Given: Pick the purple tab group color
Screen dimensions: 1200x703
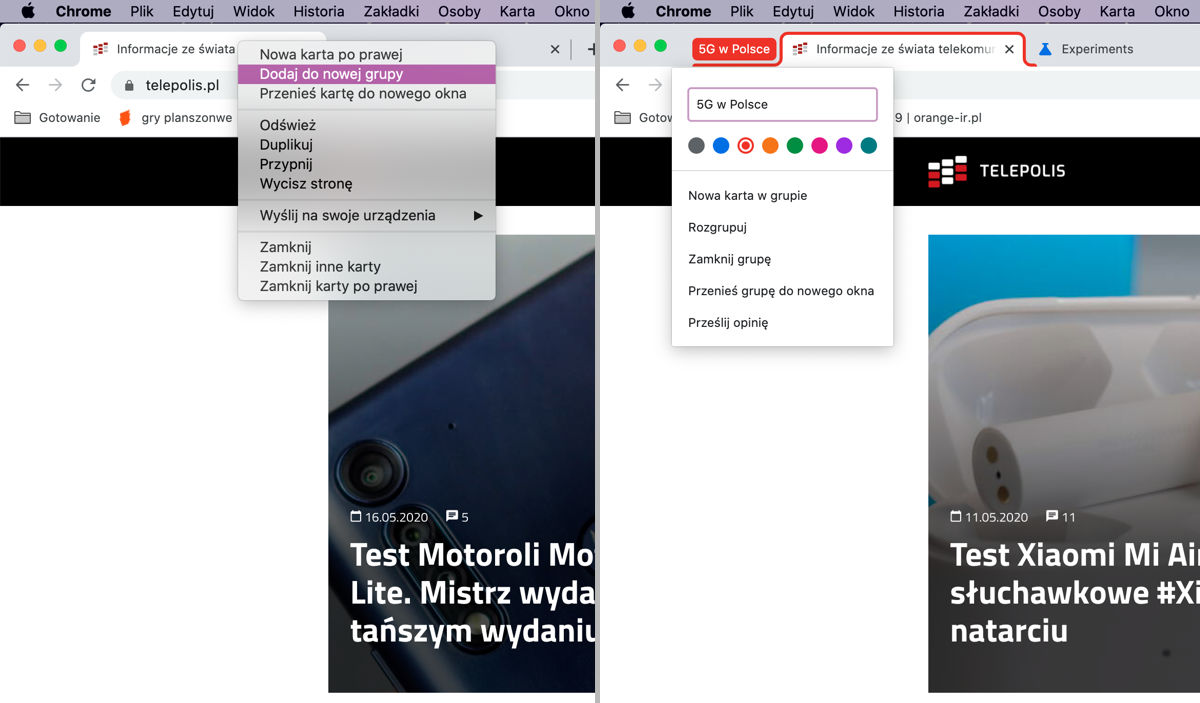Looking at the screenshot, I should pyautogui.click(x=844, y=146).
